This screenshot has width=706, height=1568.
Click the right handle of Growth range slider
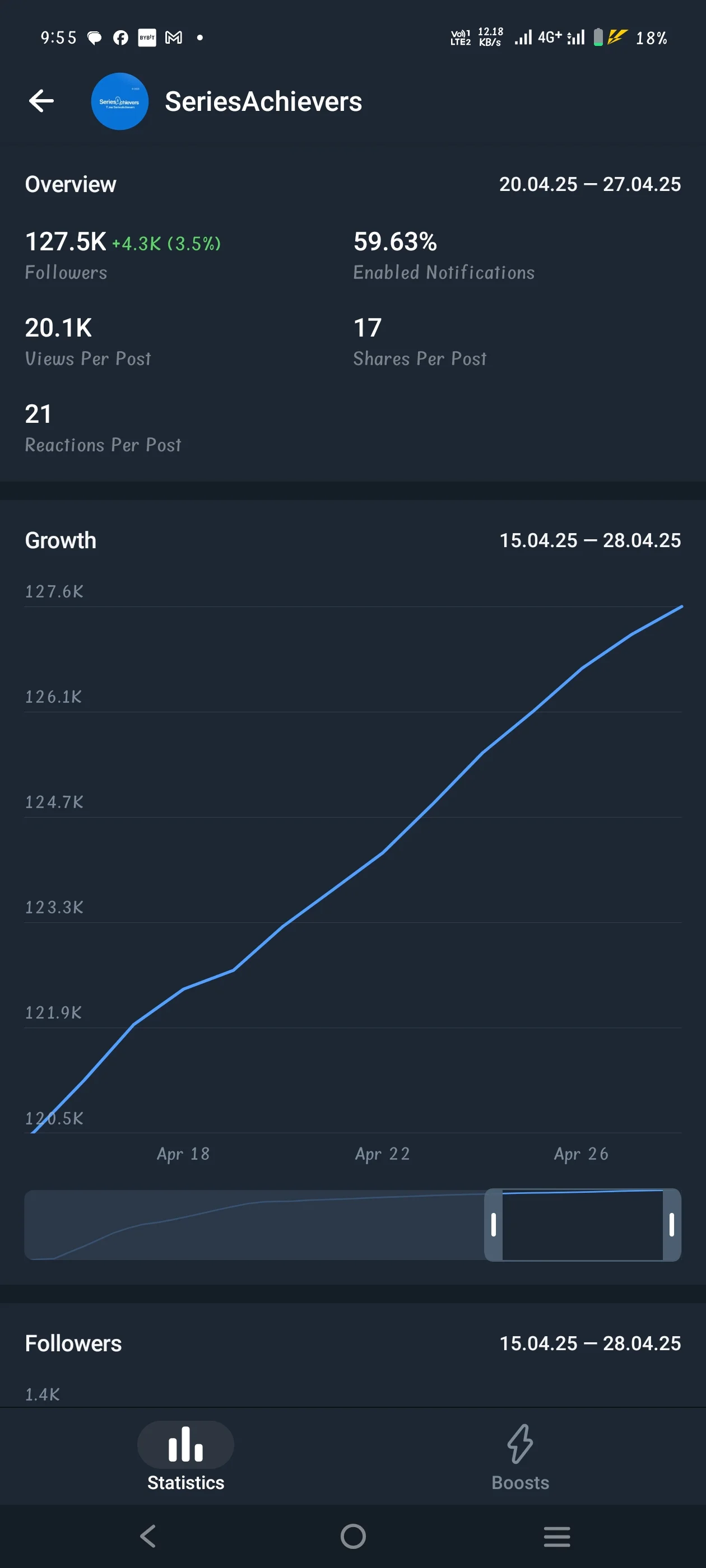click(672, 1225)
